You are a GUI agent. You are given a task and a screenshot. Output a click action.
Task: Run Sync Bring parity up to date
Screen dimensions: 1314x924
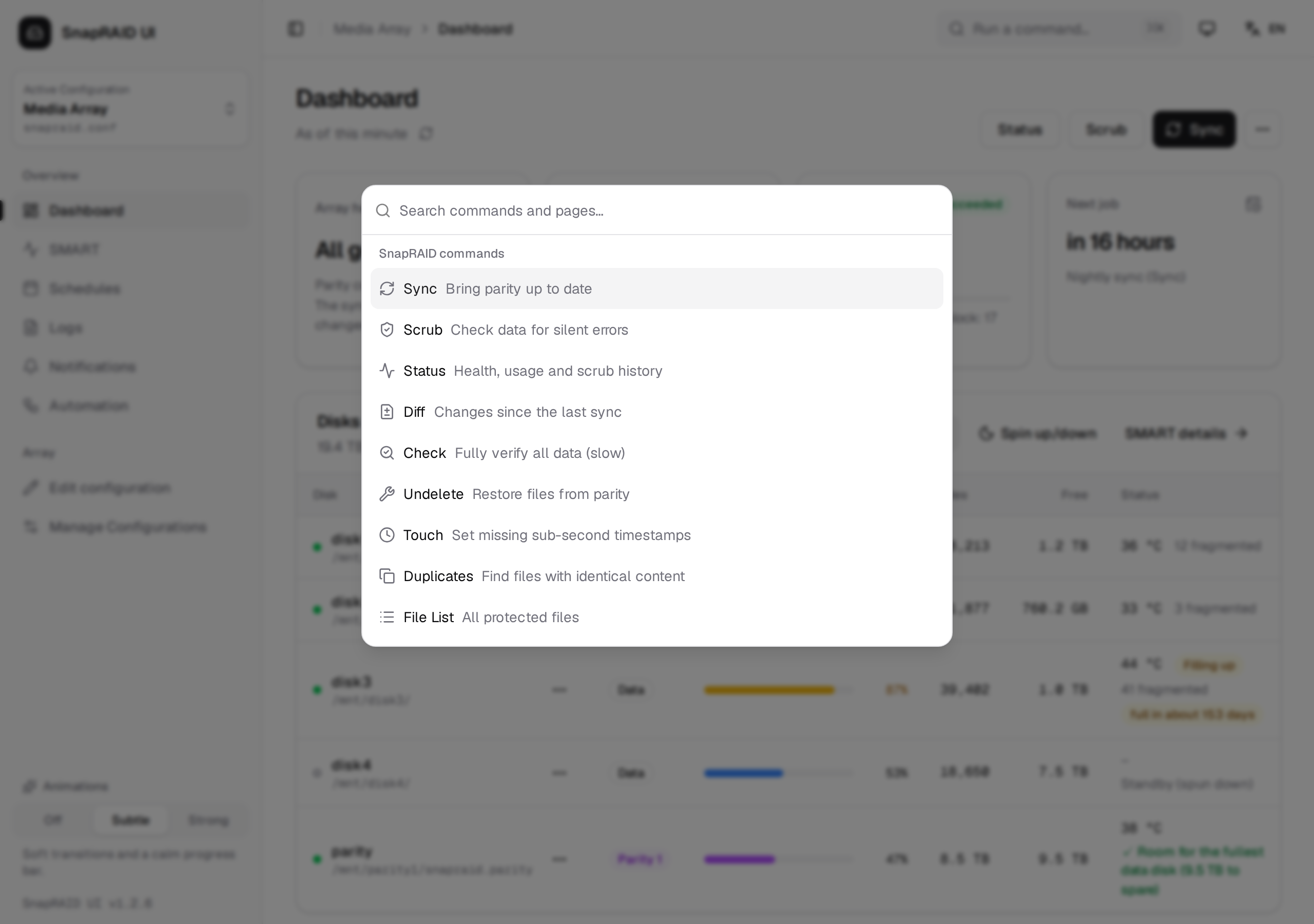click(x=656, y=288)
